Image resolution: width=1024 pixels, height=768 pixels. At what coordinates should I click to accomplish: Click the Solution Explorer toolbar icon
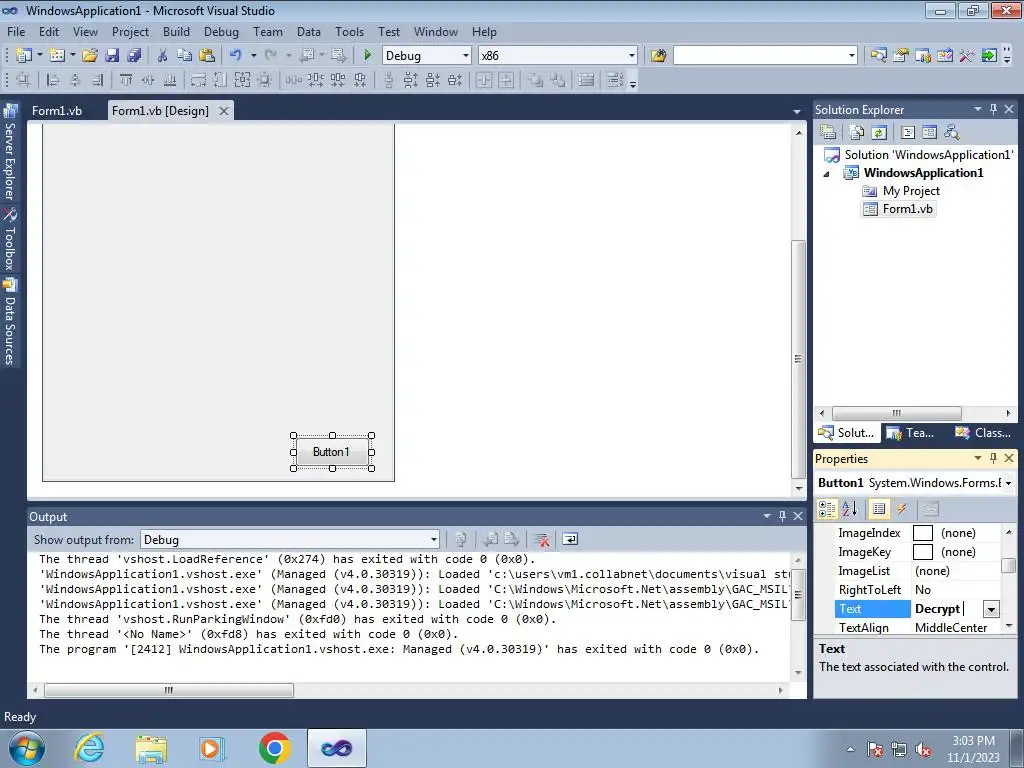click(x=878, y=56)
